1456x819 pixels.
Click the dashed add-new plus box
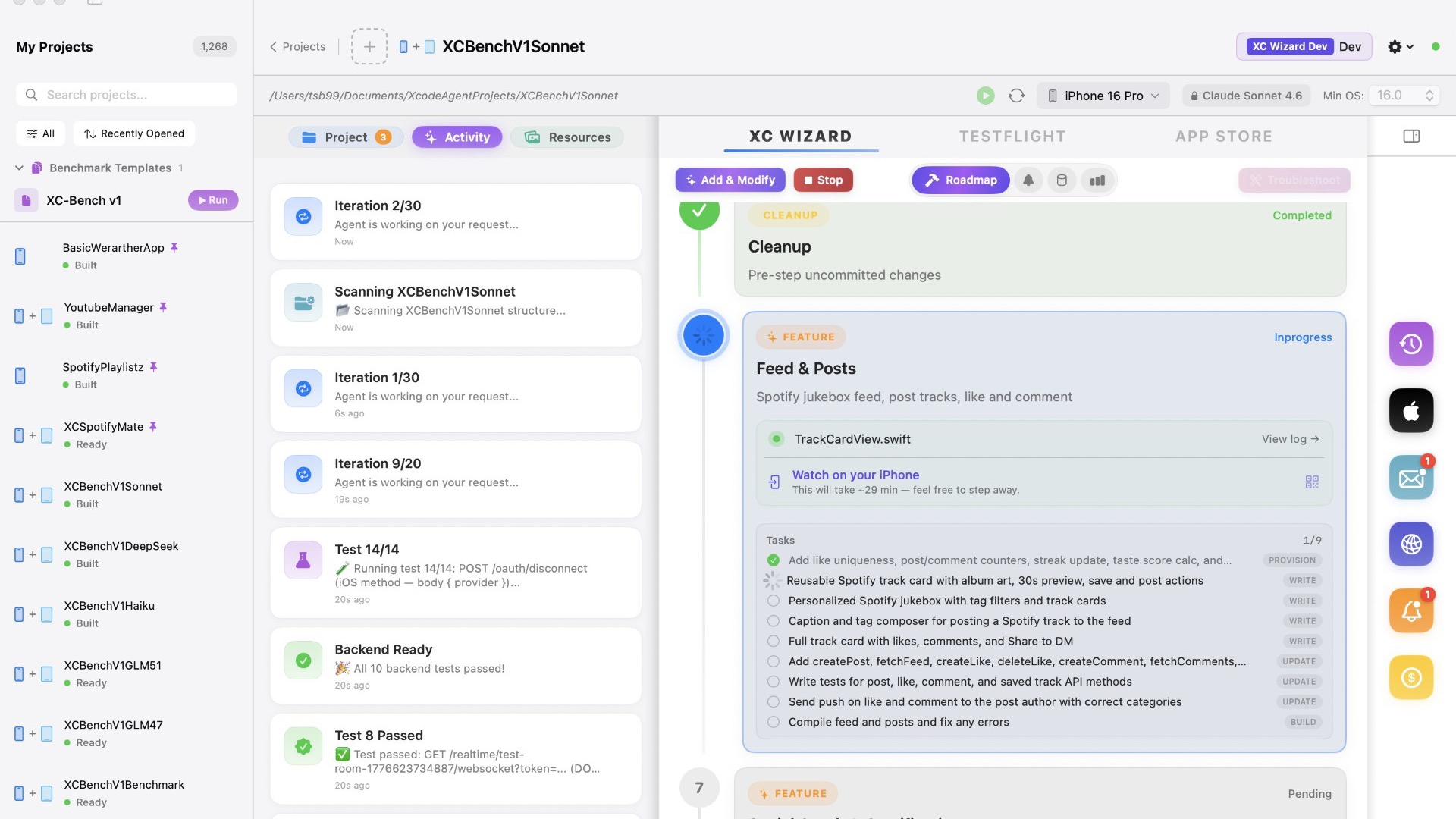click(369, 46)
